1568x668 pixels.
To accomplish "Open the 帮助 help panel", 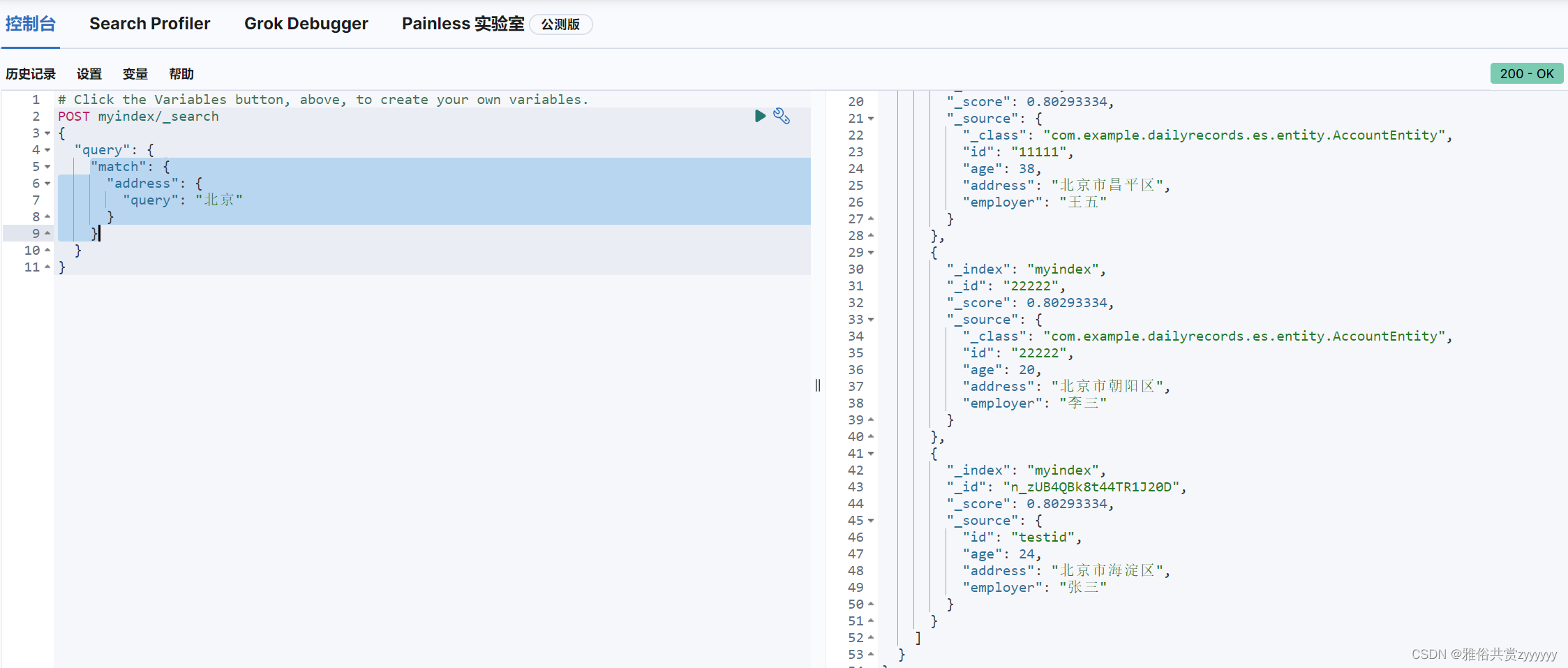I will (x=181, y=74).
